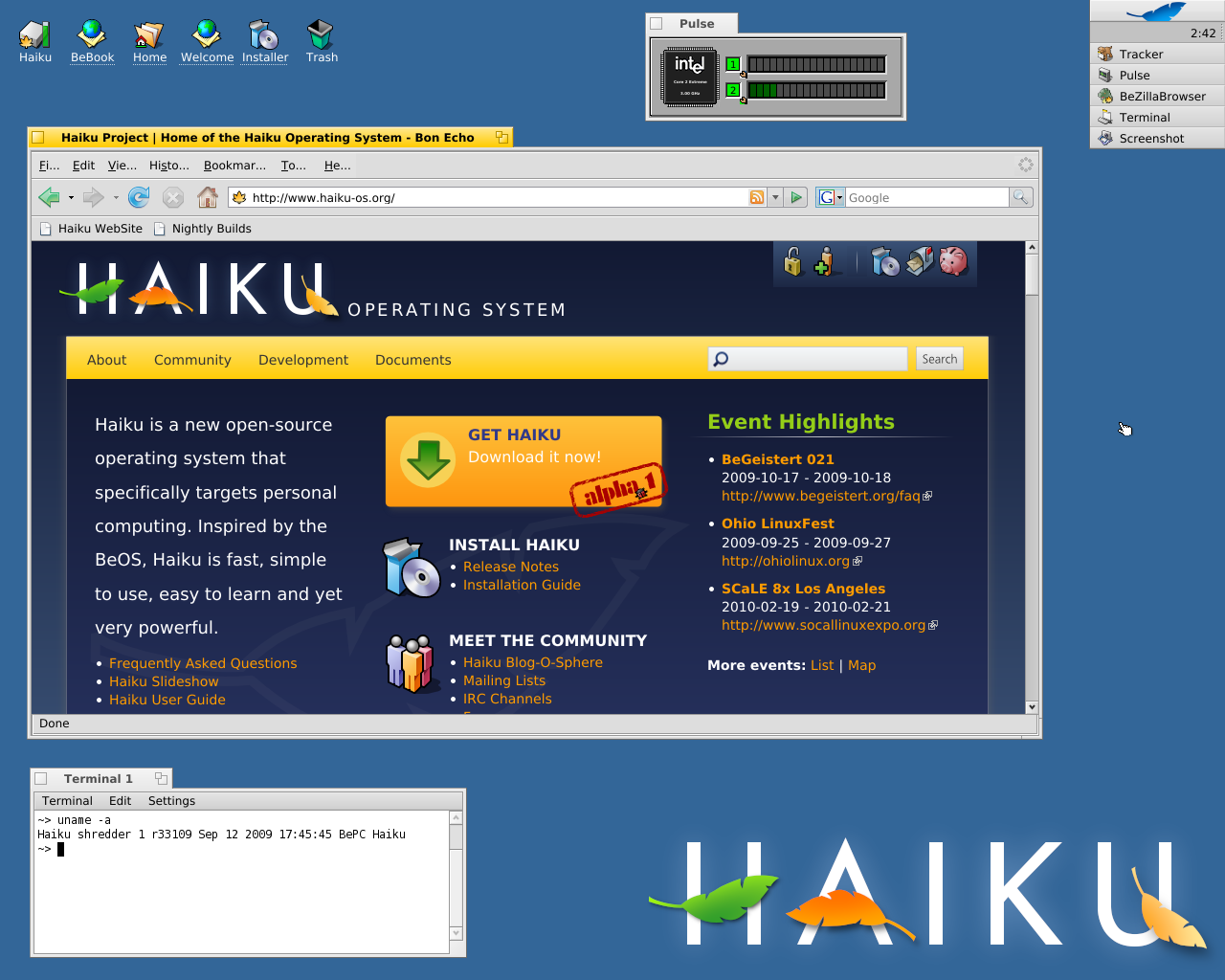Open the Development section on Haiku site
Screen dimensions: 1225x980
[303, 360]
